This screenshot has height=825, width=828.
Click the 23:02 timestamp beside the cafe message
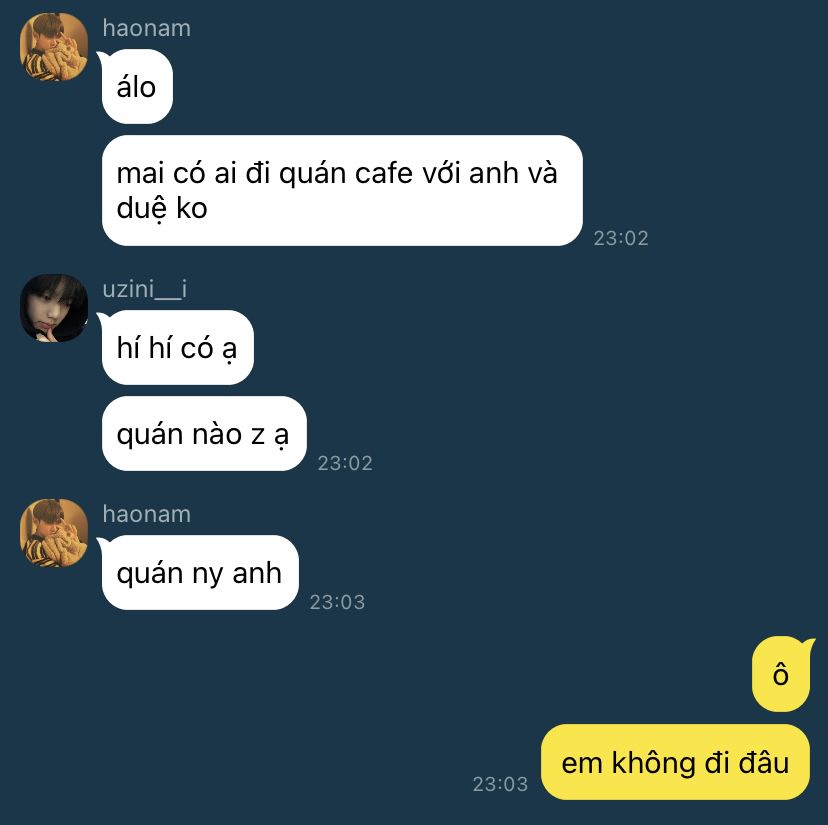[621, 238]
